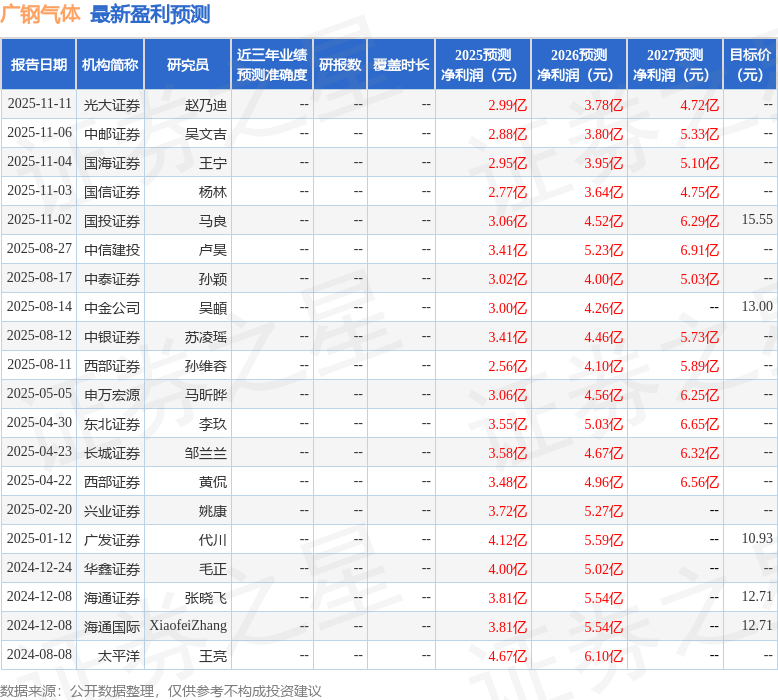The height and width of the screenshot is (700, 778).
Task: Select the date cell 2025-04-22
Action: [39, 481]
